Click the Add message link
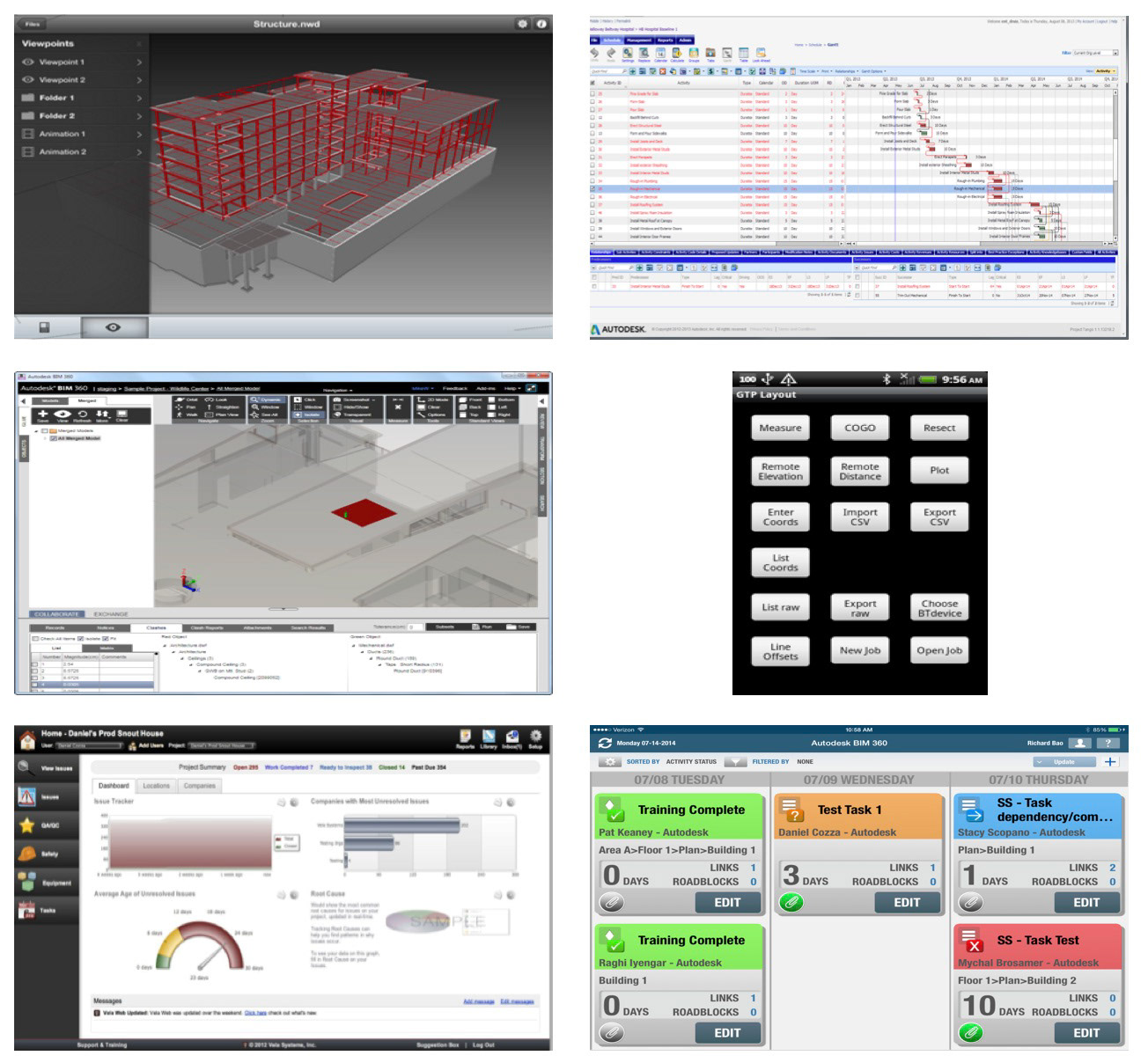The width and height of the screenshot is (1148, 1063). [x=478, y=1001]
